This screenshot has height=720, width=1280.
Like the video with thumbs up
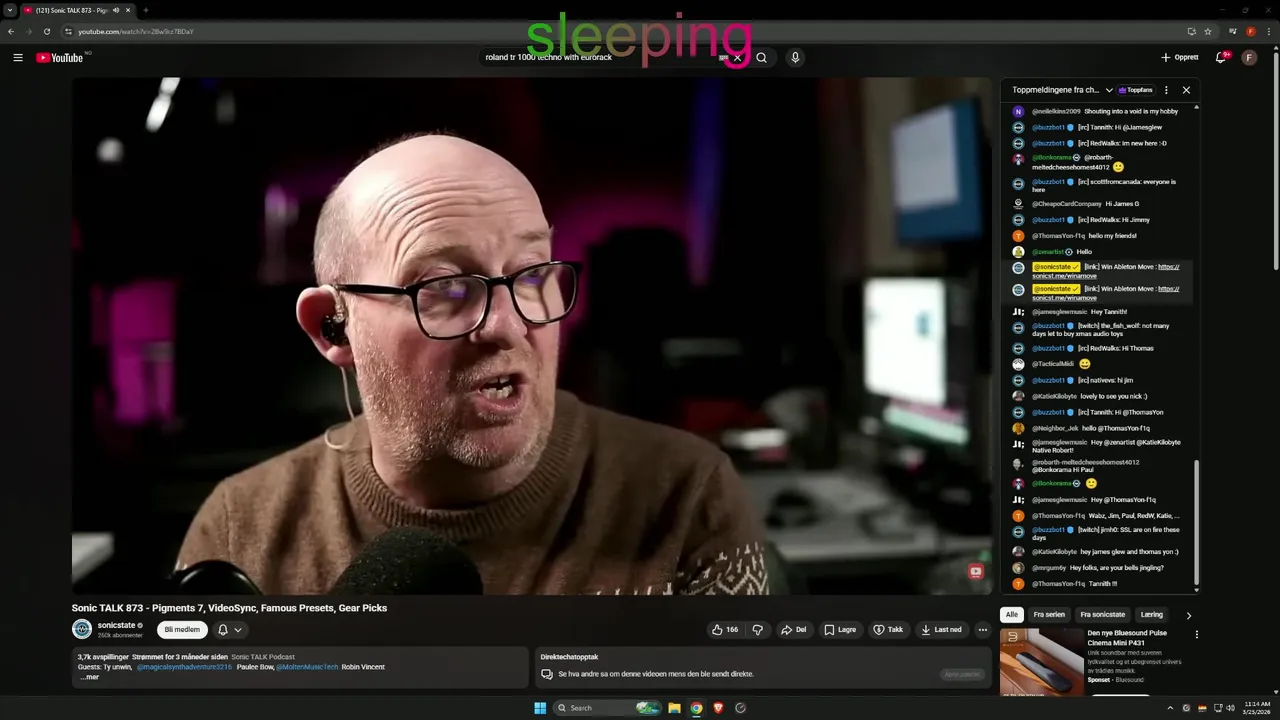725,630
